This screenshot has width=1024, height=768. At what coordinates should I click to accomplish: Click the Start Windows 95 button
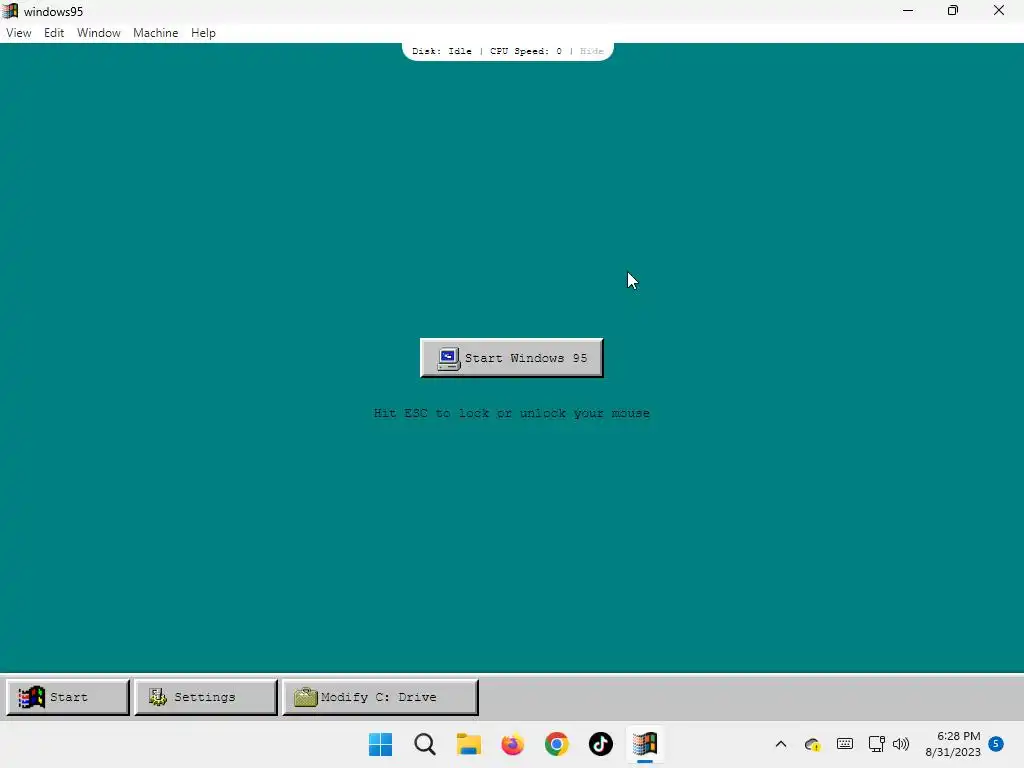click(x=511, y=358)
